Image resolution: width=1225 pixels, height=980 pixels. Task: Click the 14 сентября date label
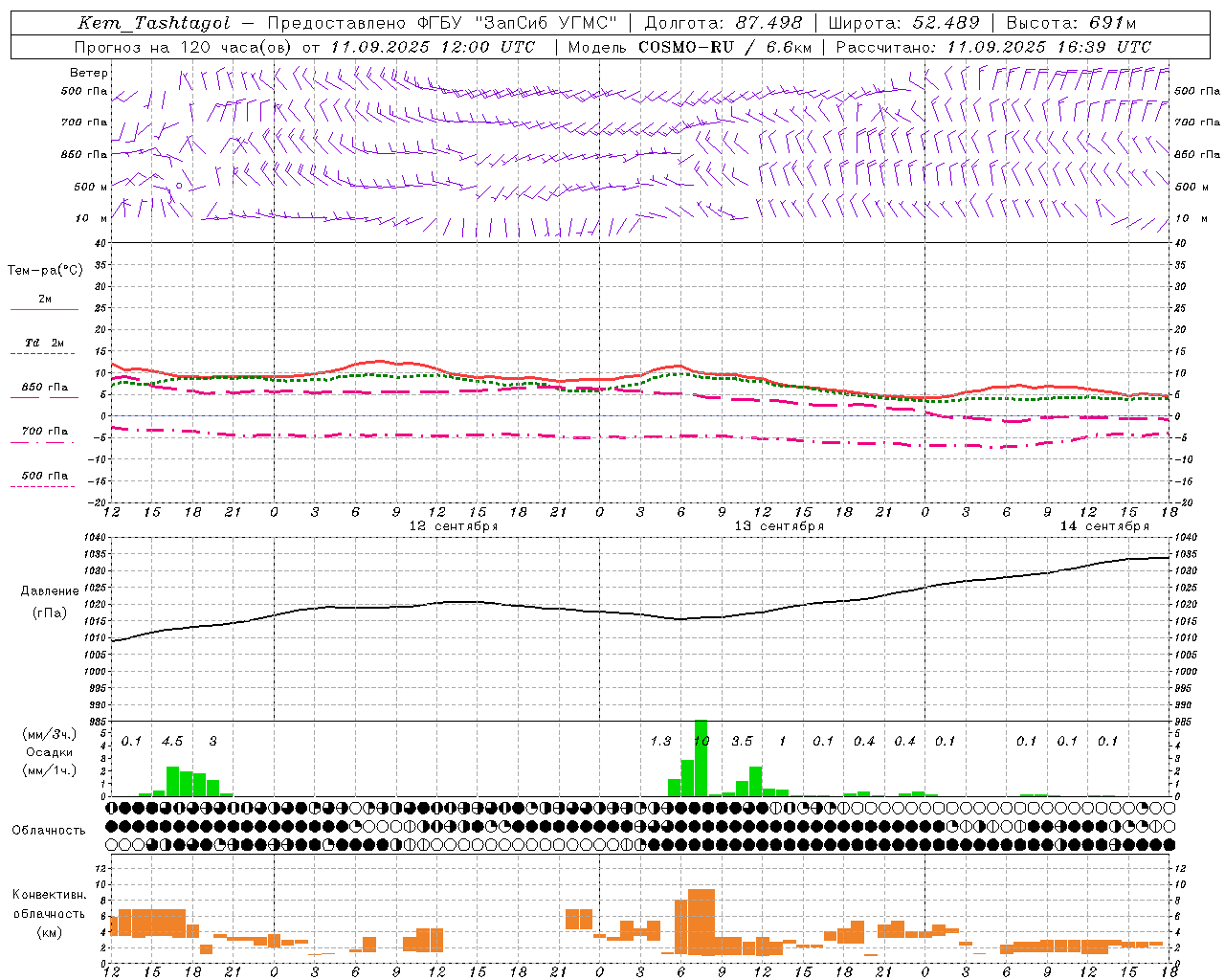(1104, 526)
